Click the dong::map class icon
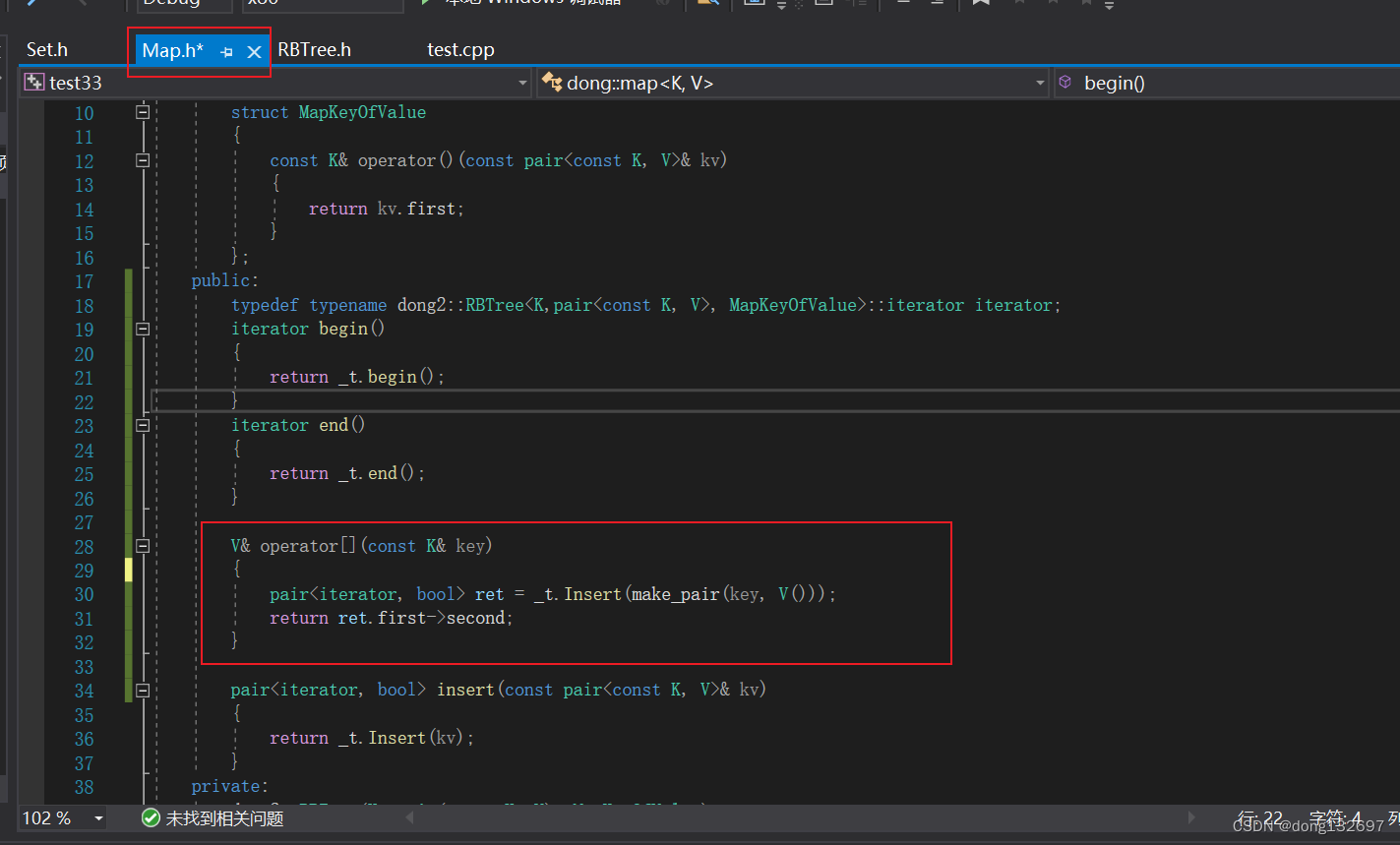 click(552, 83)
